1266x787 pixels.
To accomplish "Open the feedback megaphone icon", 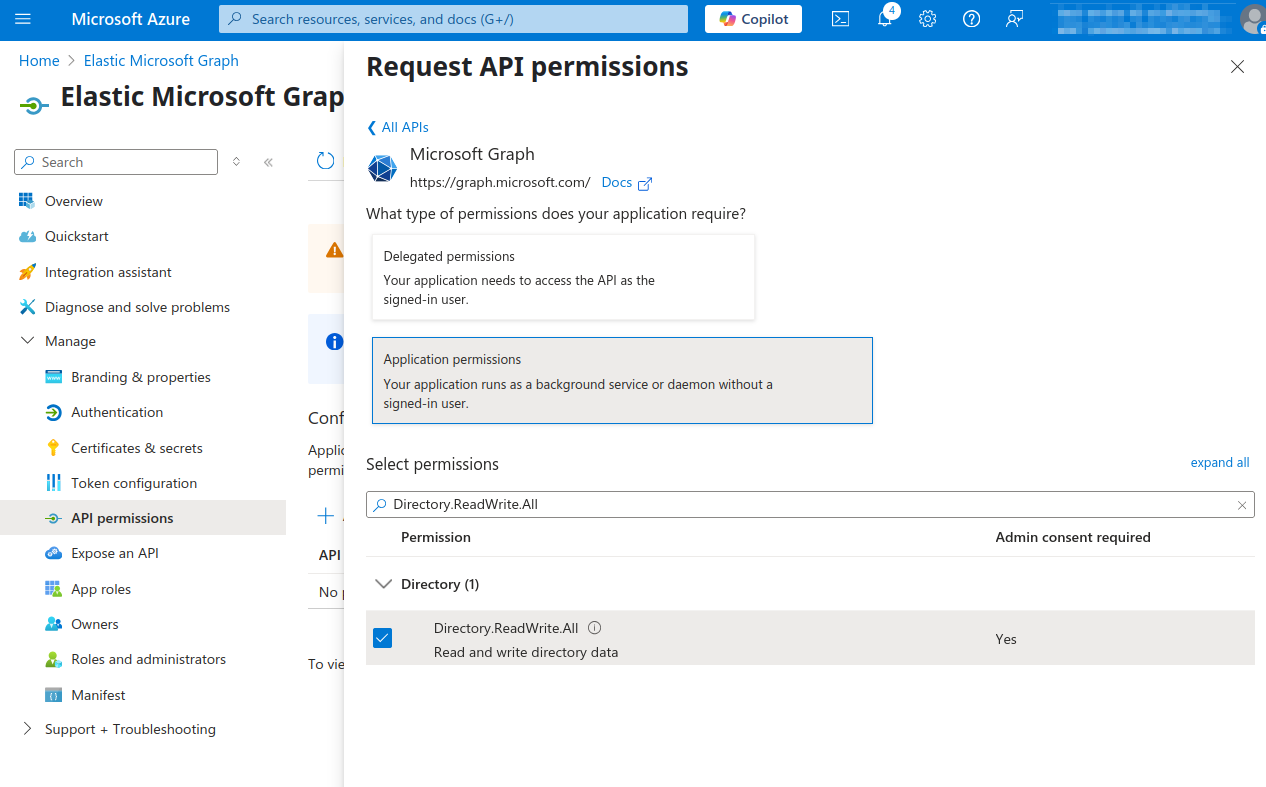I will point(1014,18).
